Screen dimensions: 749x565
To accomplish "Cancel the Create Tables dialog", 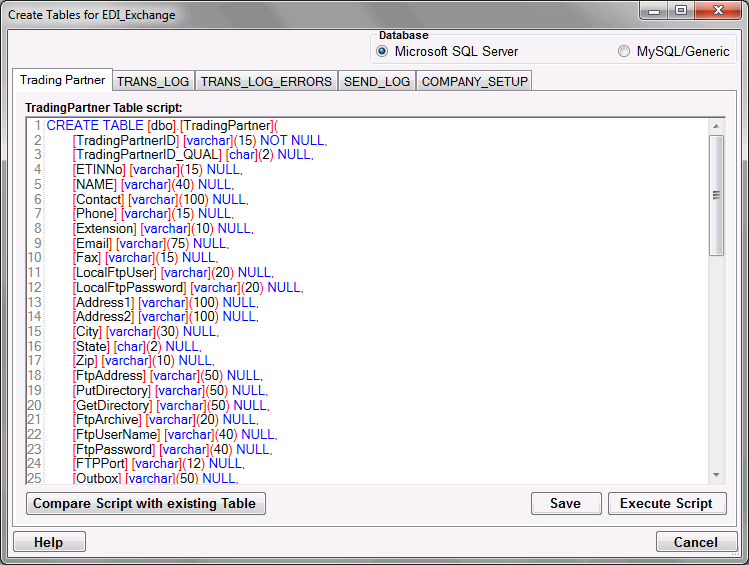I will (x=695, y=542).
